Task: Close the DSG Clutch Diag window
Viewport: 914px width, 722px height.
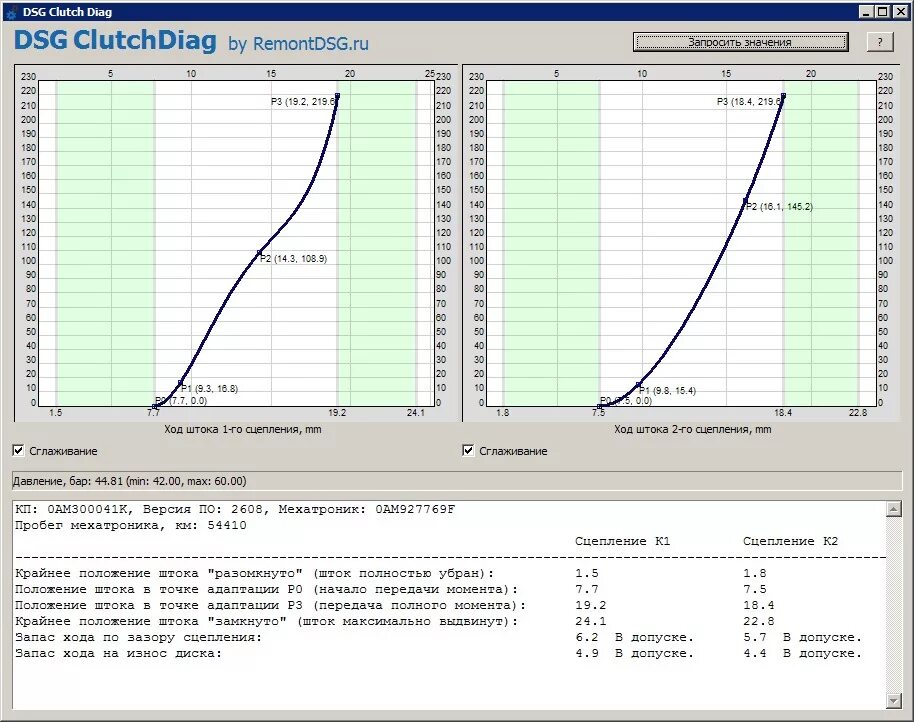Action: (x=899, y=12)
